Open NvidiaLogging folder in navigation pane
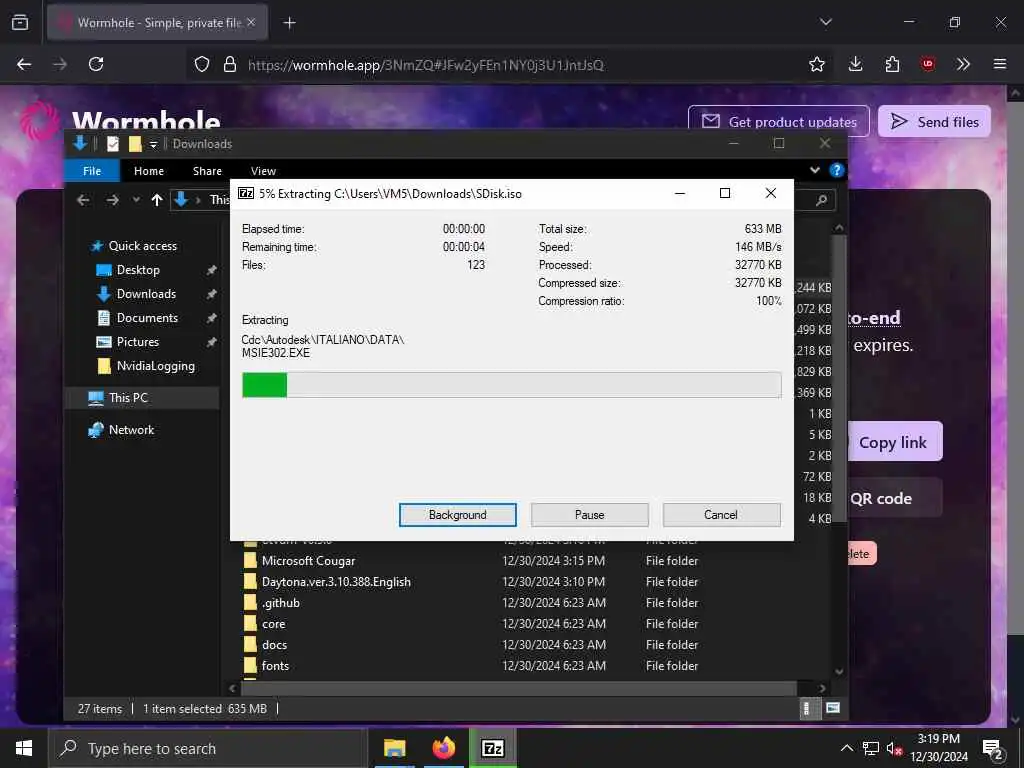This screenshot has height=768, width=1024. click(x=155, y=366)
